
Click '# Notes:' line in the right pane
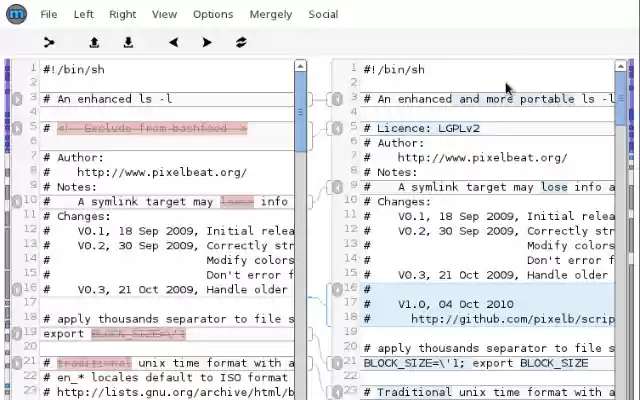pyautogui.click(x=390, y=172)
